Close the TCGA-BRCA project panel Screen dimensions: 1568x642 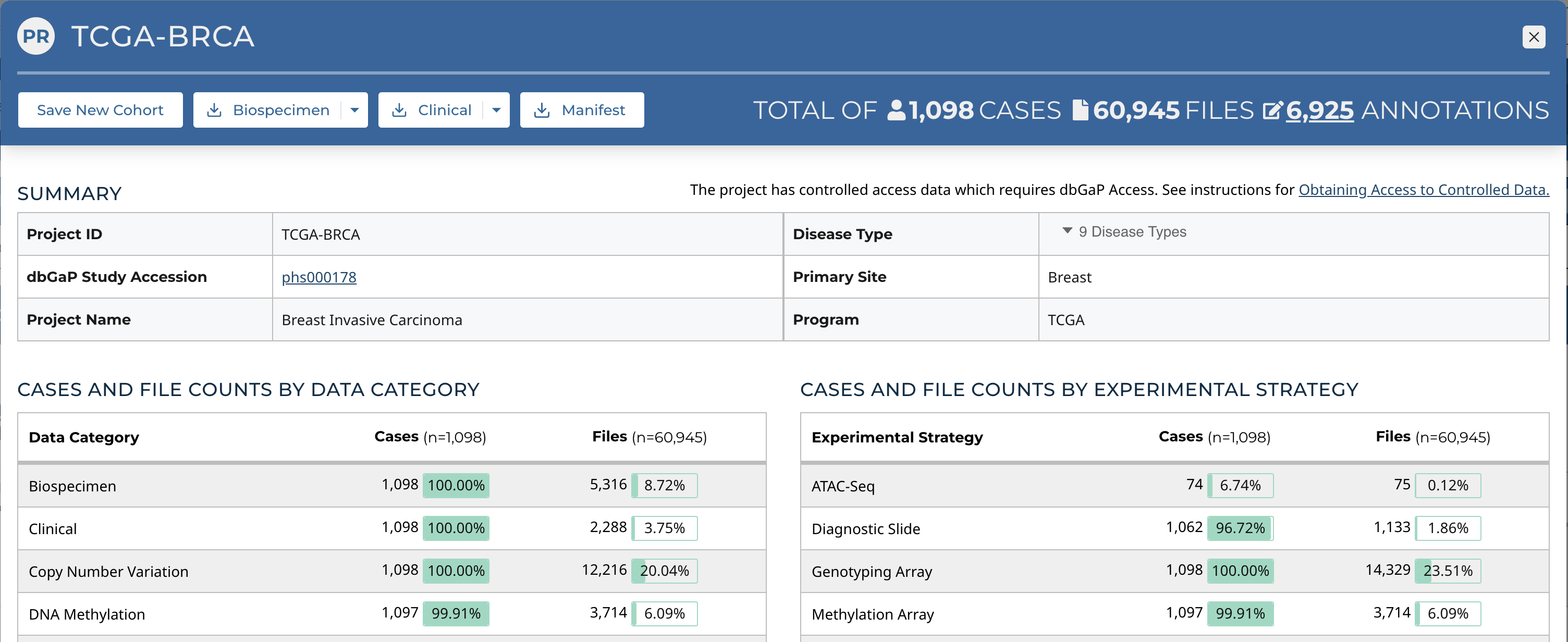(x=1533, y=37)
